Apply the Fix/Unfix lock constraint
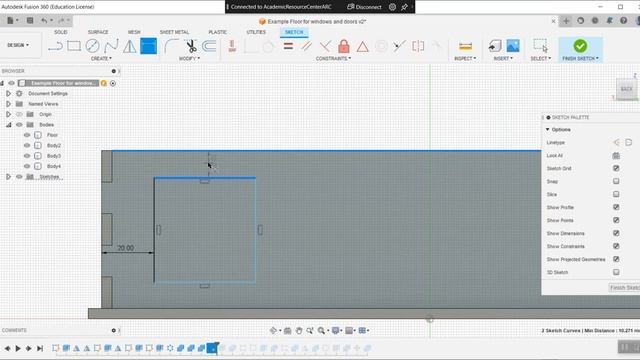This screenshot has height=360, width=640. click(344, 46)
